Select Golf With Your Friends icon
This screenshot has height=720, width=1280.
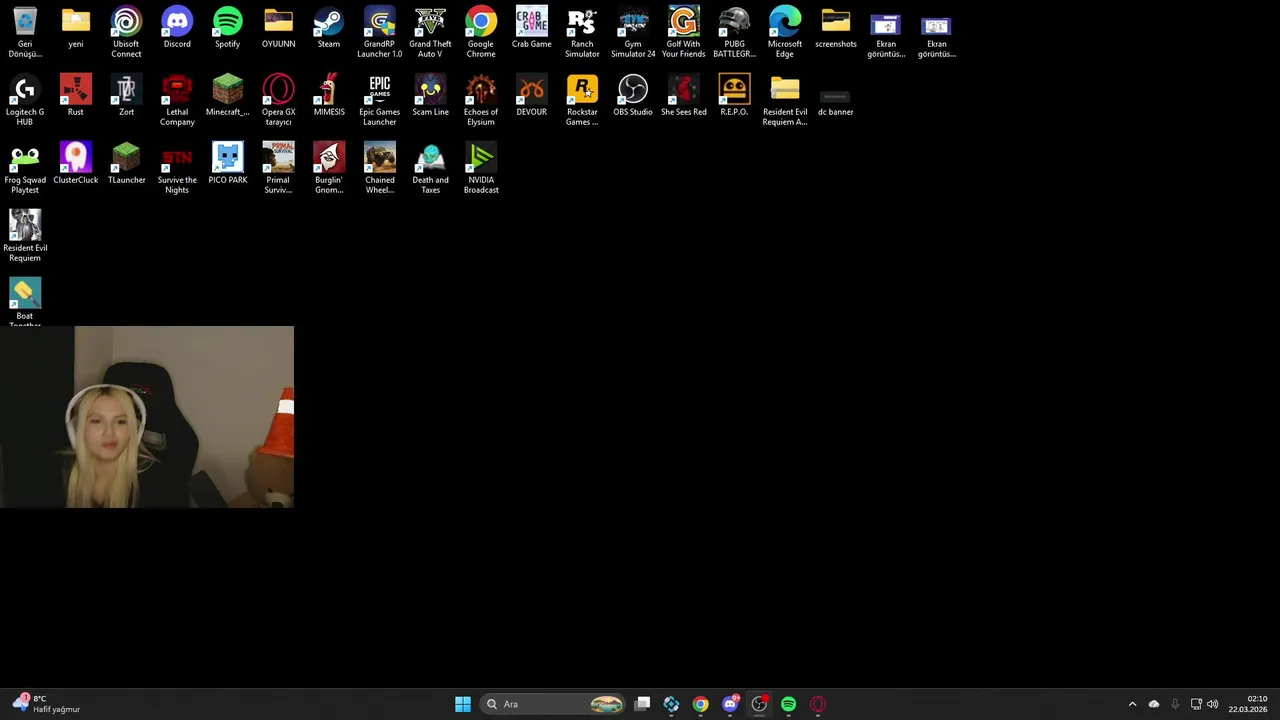point(683,33)
